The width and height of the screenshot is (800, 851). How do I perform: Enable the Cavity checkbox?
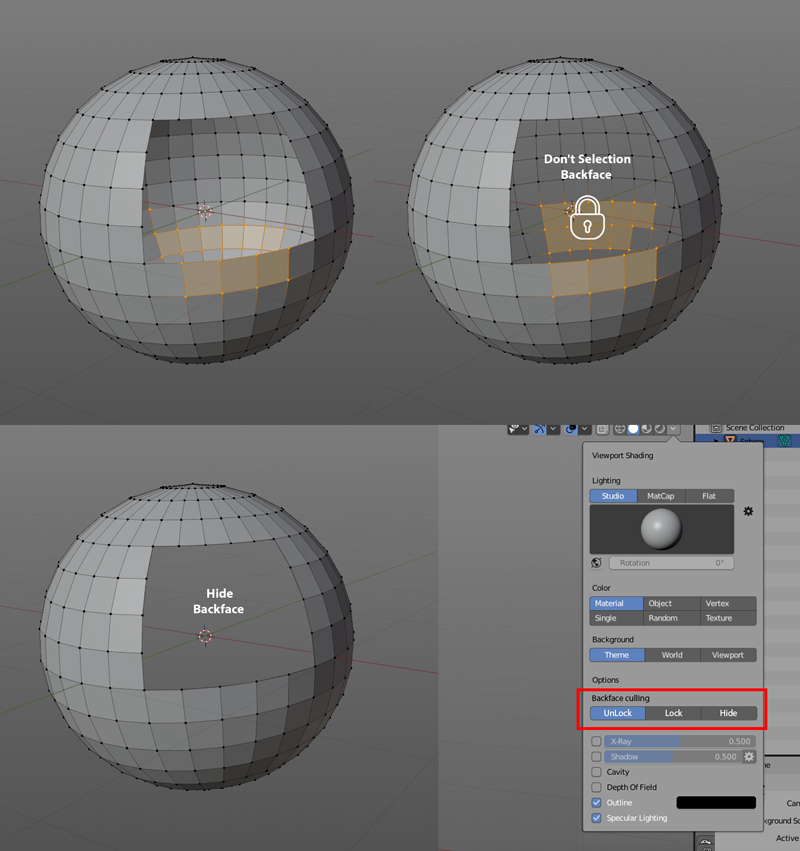click(x=596, y=772)
